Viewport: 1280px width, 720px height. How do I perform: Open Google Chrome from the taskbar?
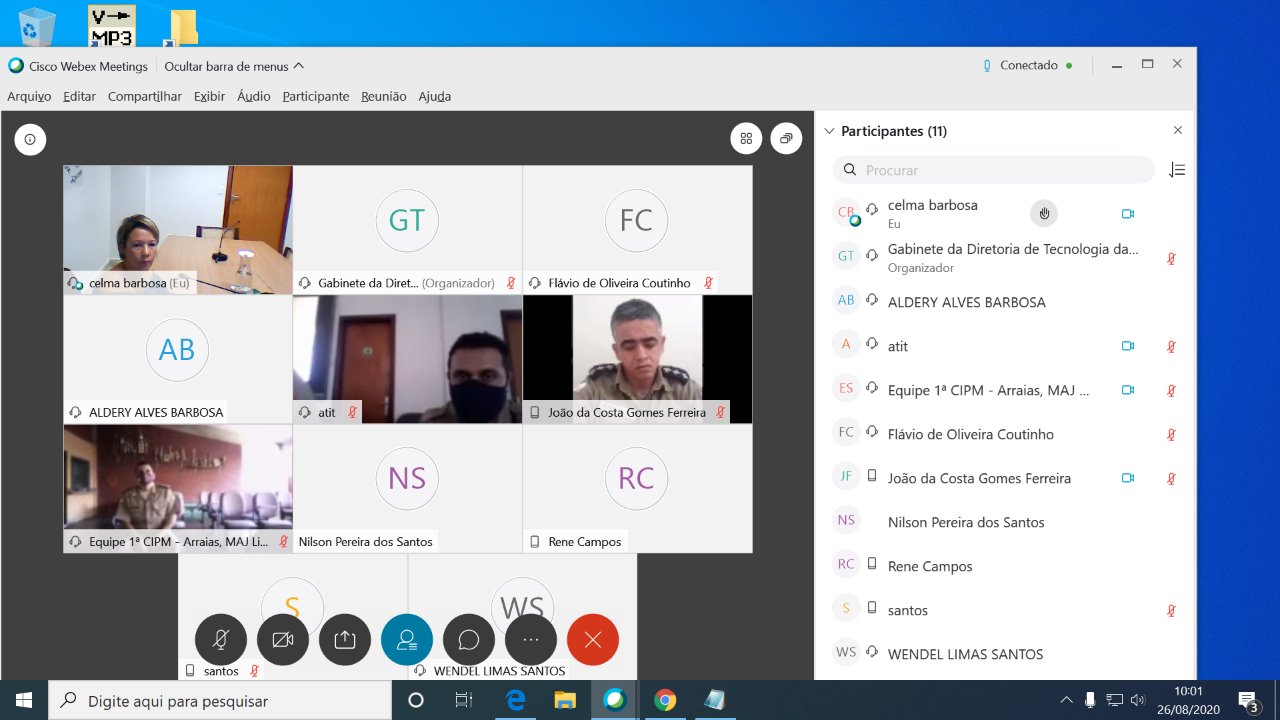click(x=665, y=700)
